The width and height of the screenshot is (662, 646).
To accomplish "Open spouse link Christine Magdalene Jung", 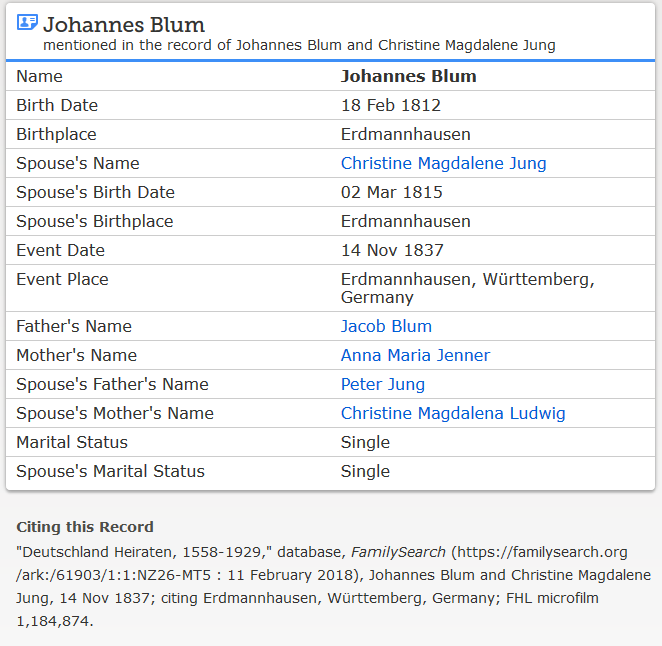I will coord(443,163).
